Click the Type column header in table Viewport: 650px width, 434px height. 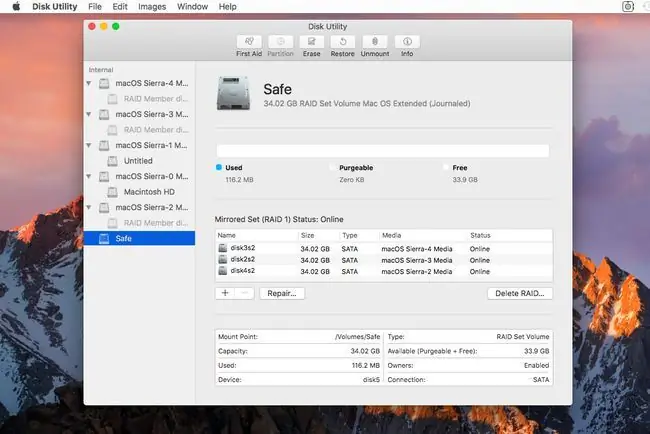pos(350,235)
